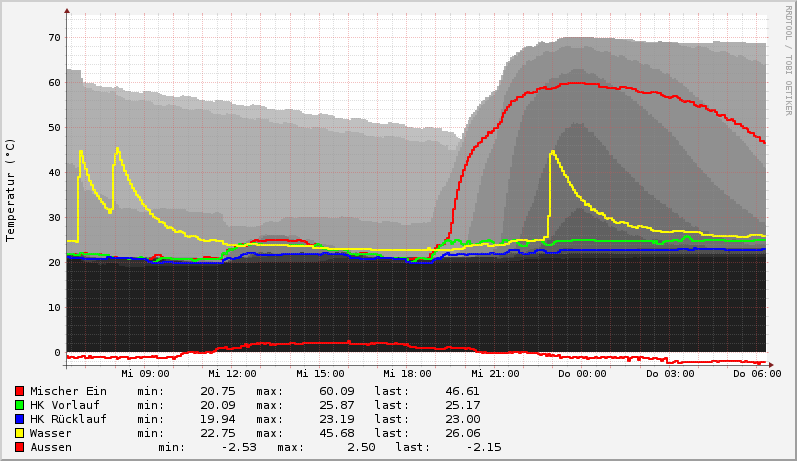Select the Mischer Ein legend label

[68, 391]
